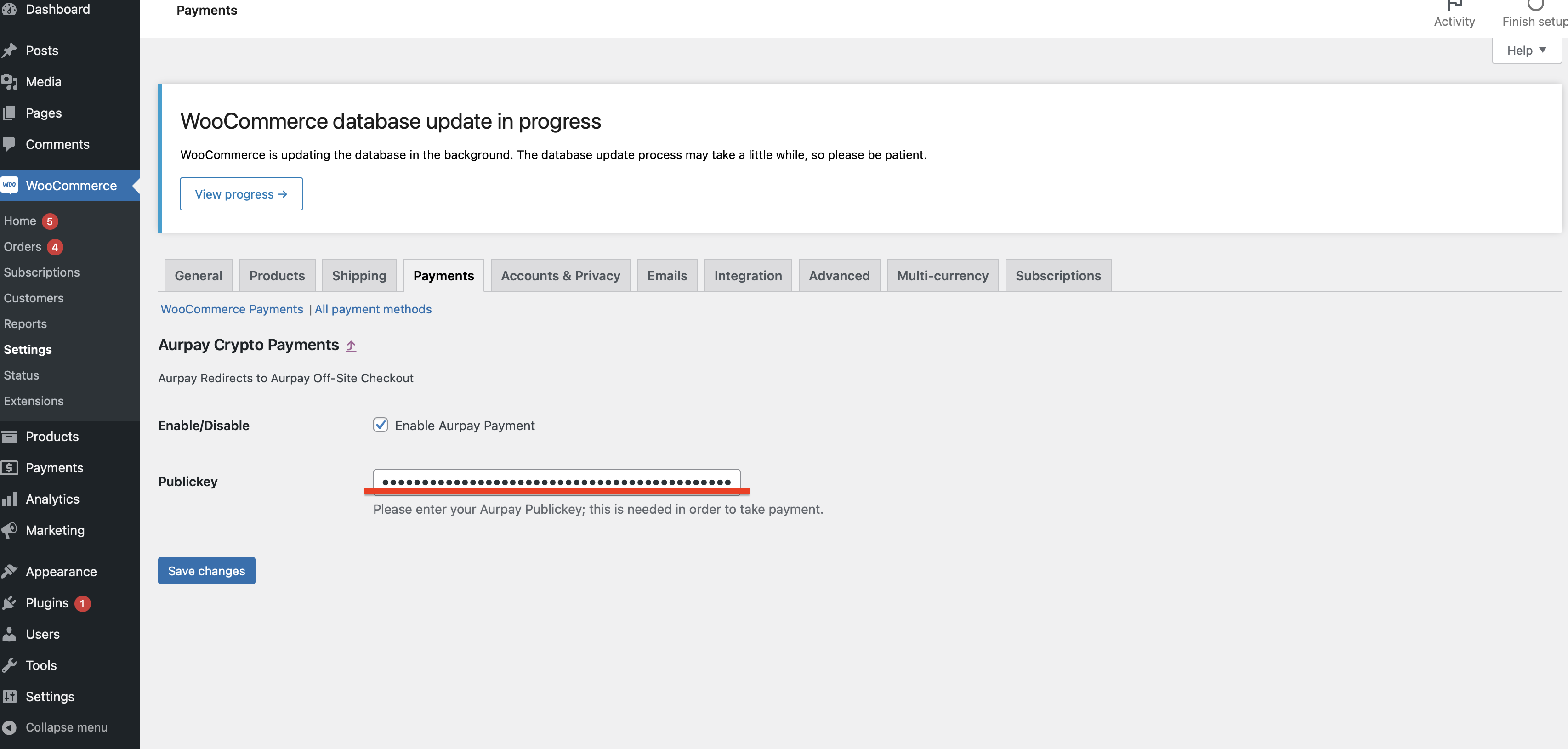This screenshot has height=749, width=1568.
Task: Click return arrow beside Aurpay Crypto Payments
Action: (x=351, y=346)
